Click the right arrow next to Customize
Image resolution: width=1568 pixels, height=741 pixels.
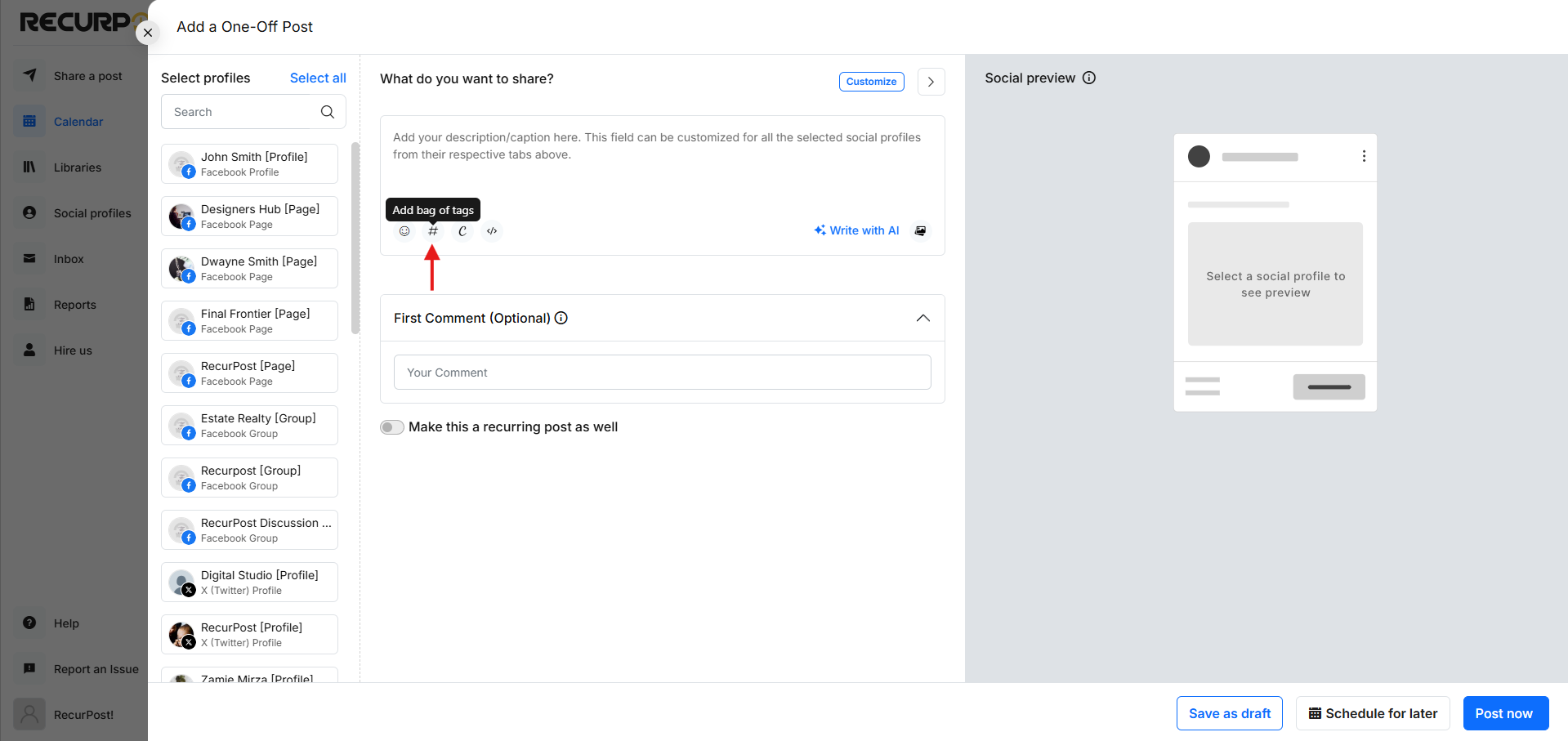coord(931,82)
